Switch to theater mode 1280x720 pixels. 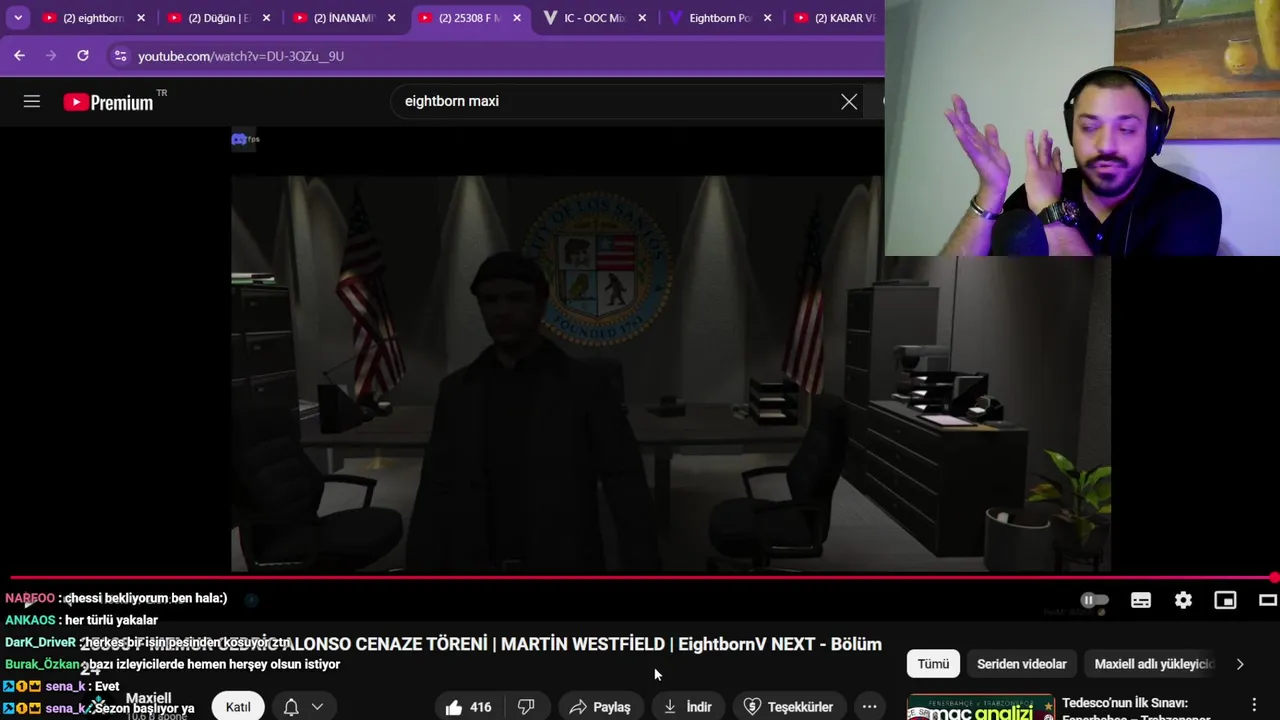click(x=1267, y=600)
